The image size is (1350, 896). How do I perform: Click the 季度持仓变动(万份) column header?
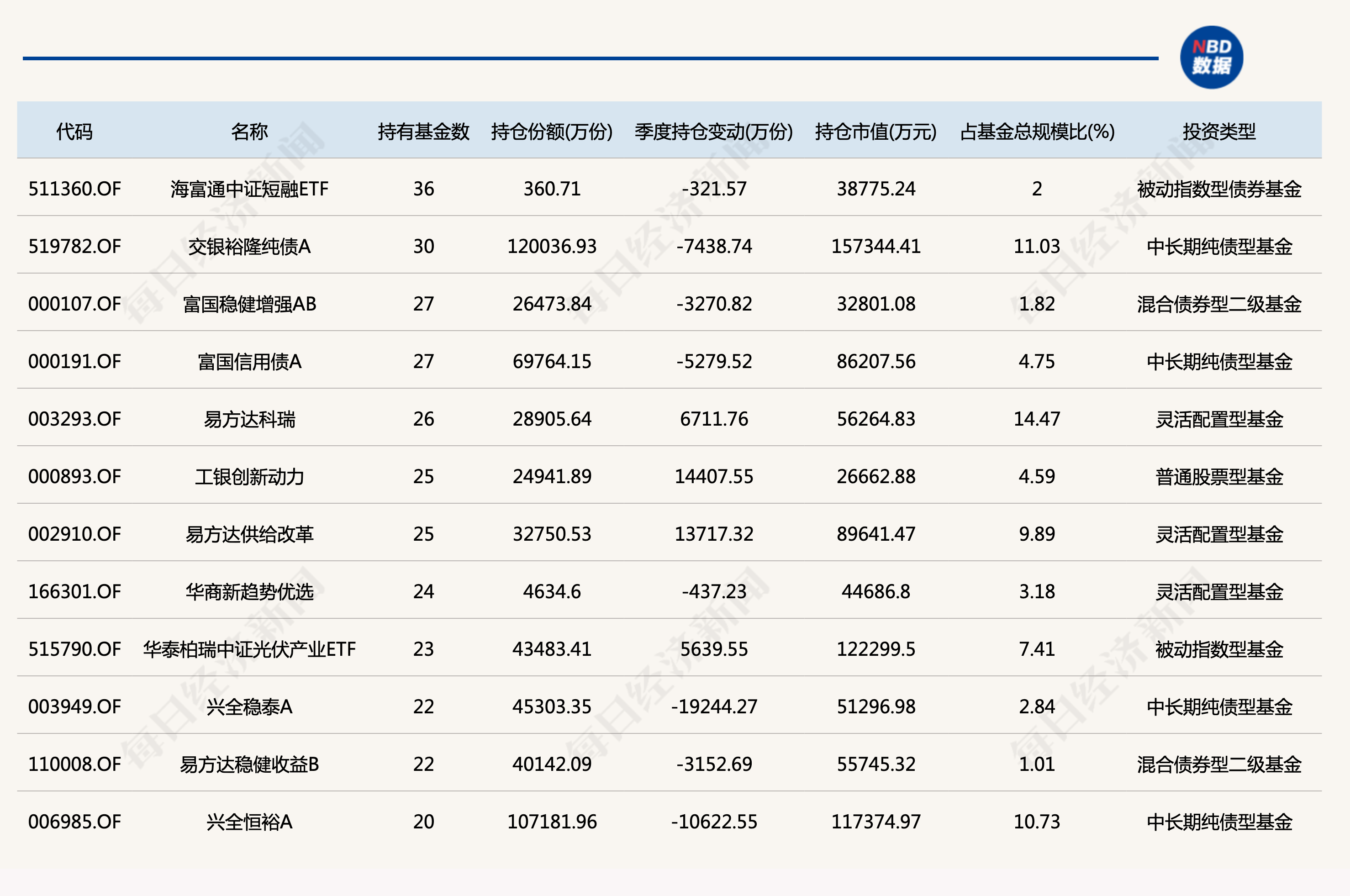click(713, 132)
